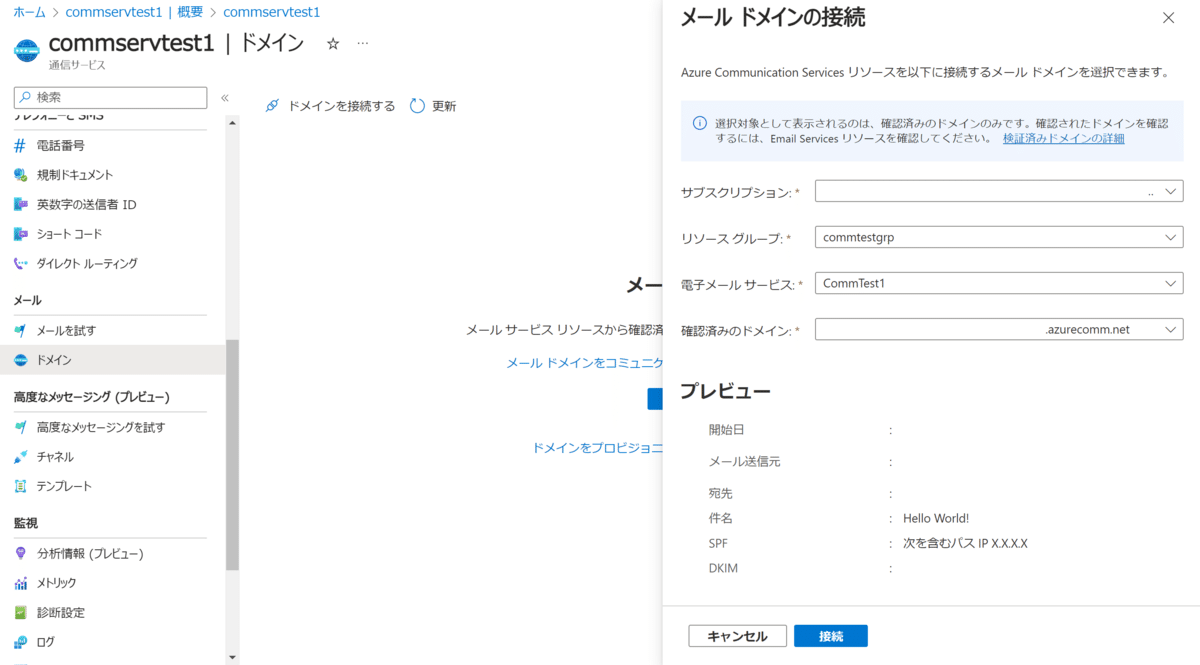Viewport: 1200px width, 665px height.
Task: Click the ログ sidebar icon
Action: pos(20,642)
